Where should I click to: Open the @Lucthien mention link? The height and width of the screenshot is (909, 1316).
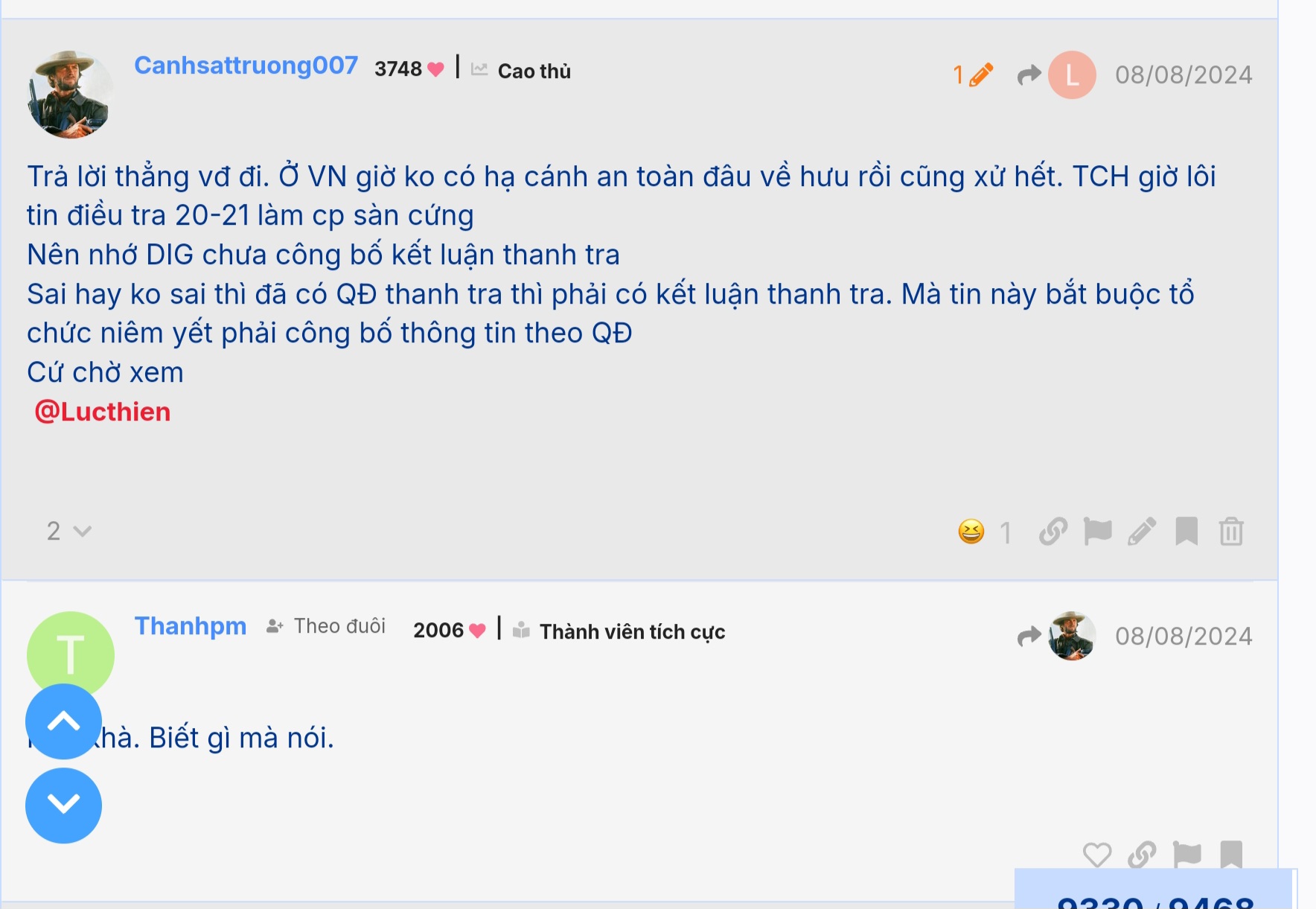tap(103, 412)
